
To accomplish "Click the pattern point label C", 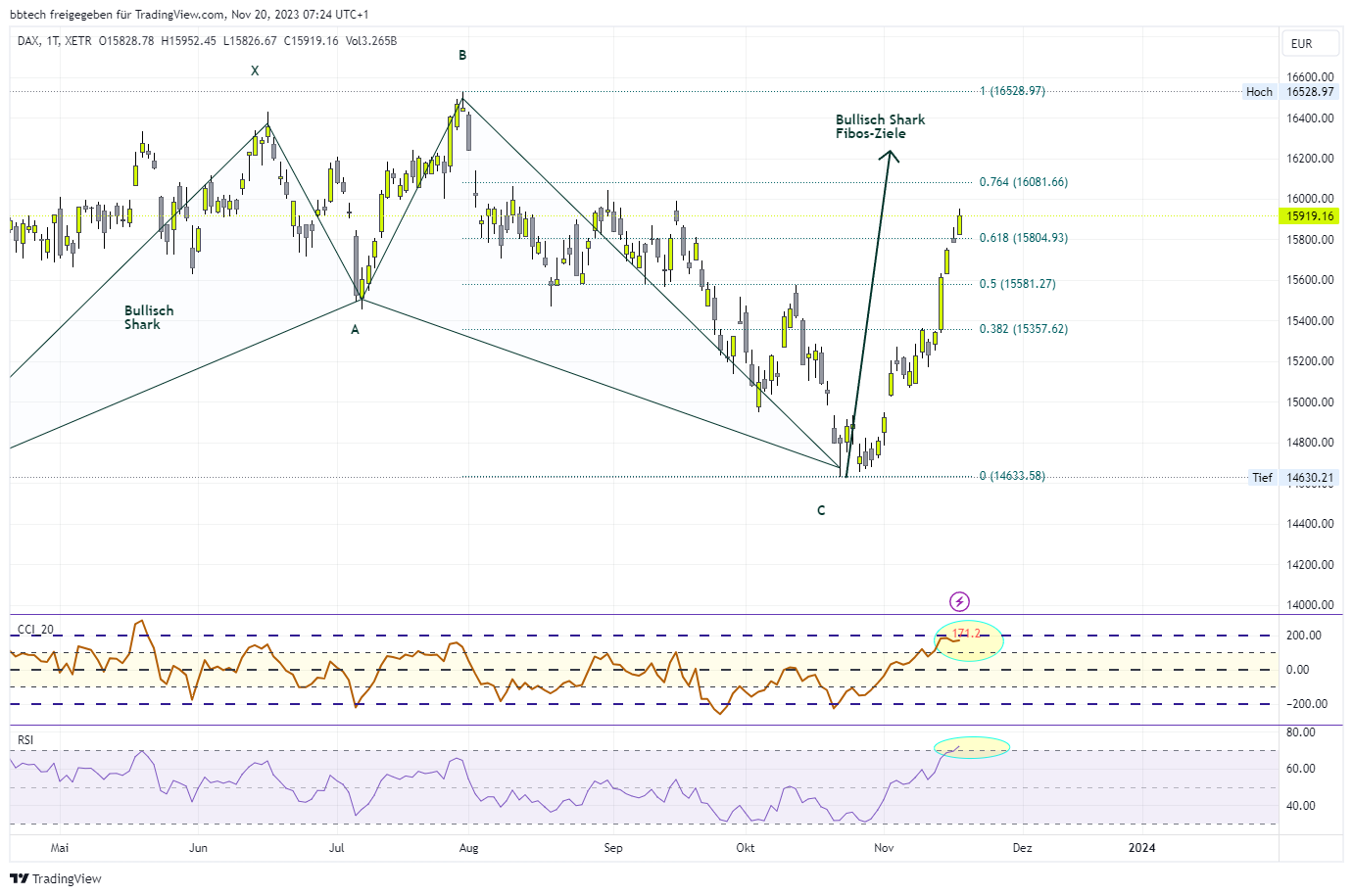I will (821, 510).
